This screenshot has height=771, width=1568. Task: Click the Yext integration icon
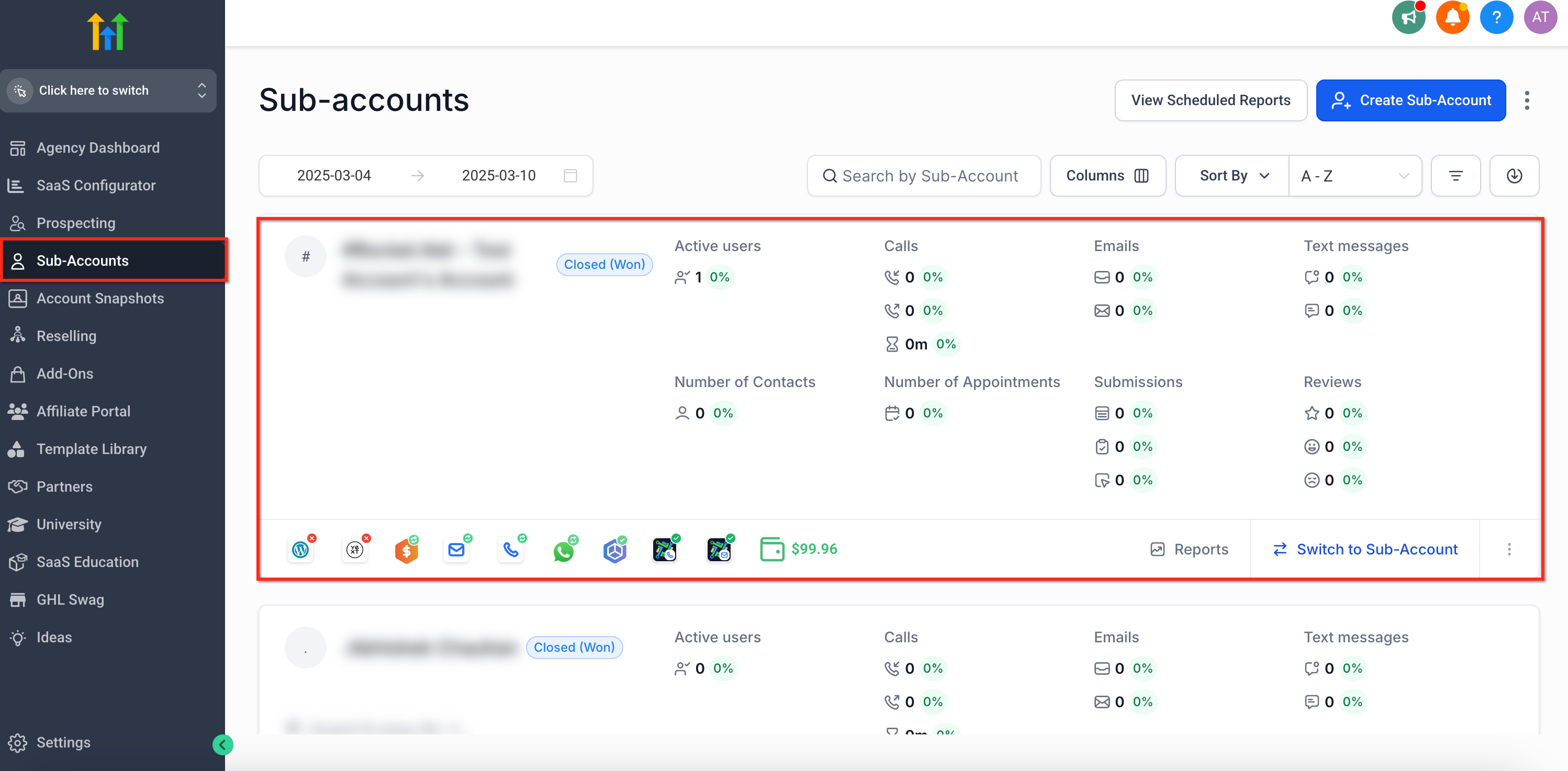point(355,550)
